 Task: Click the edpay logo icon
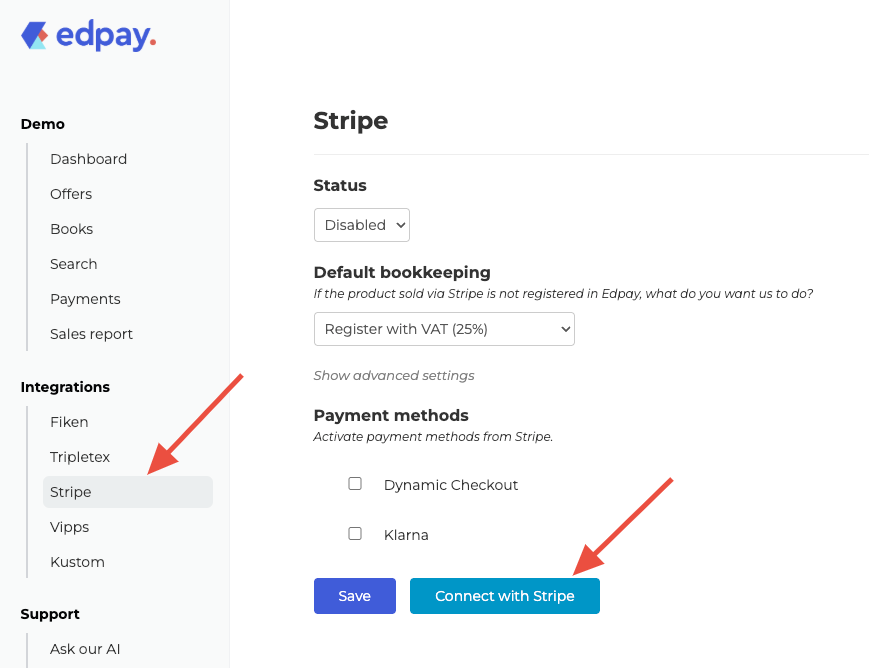coord(35,36)
